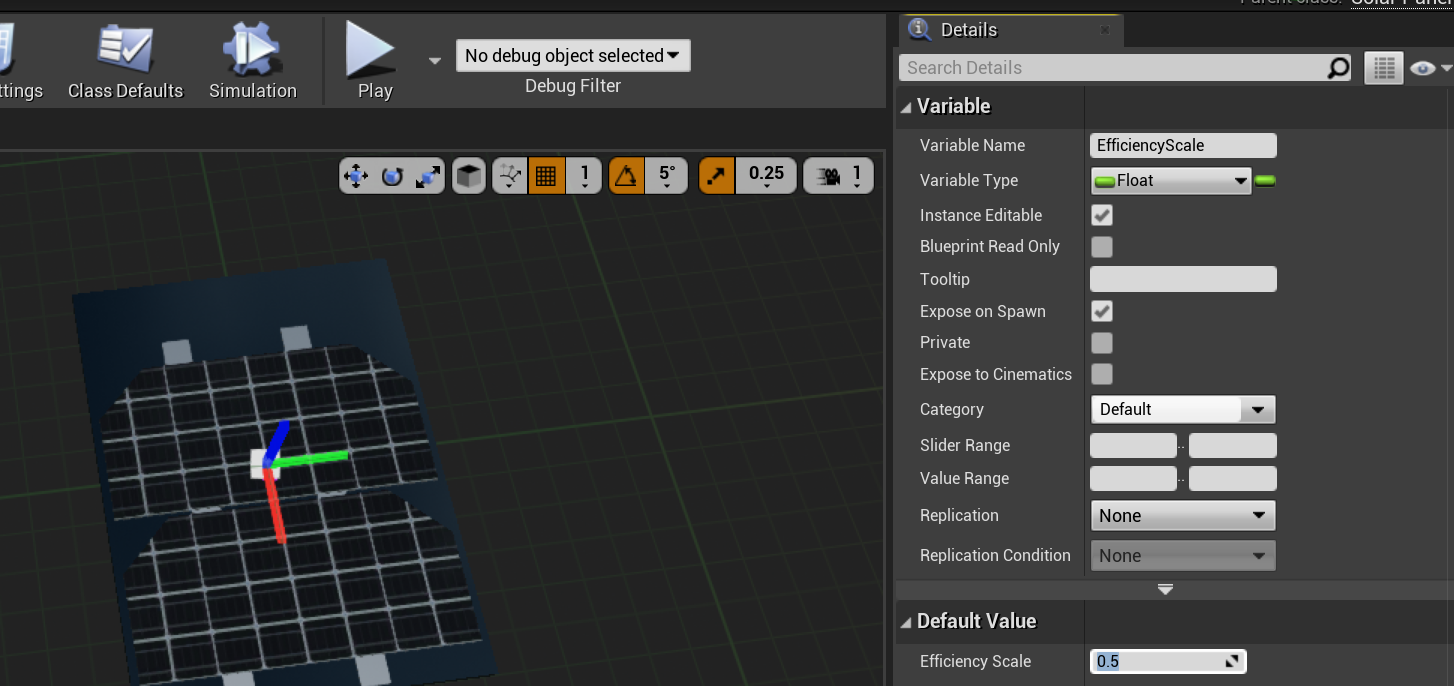Open the property matrix grid icon
The width and height of the screenshot is (1454, 686).
(1384, 68)
